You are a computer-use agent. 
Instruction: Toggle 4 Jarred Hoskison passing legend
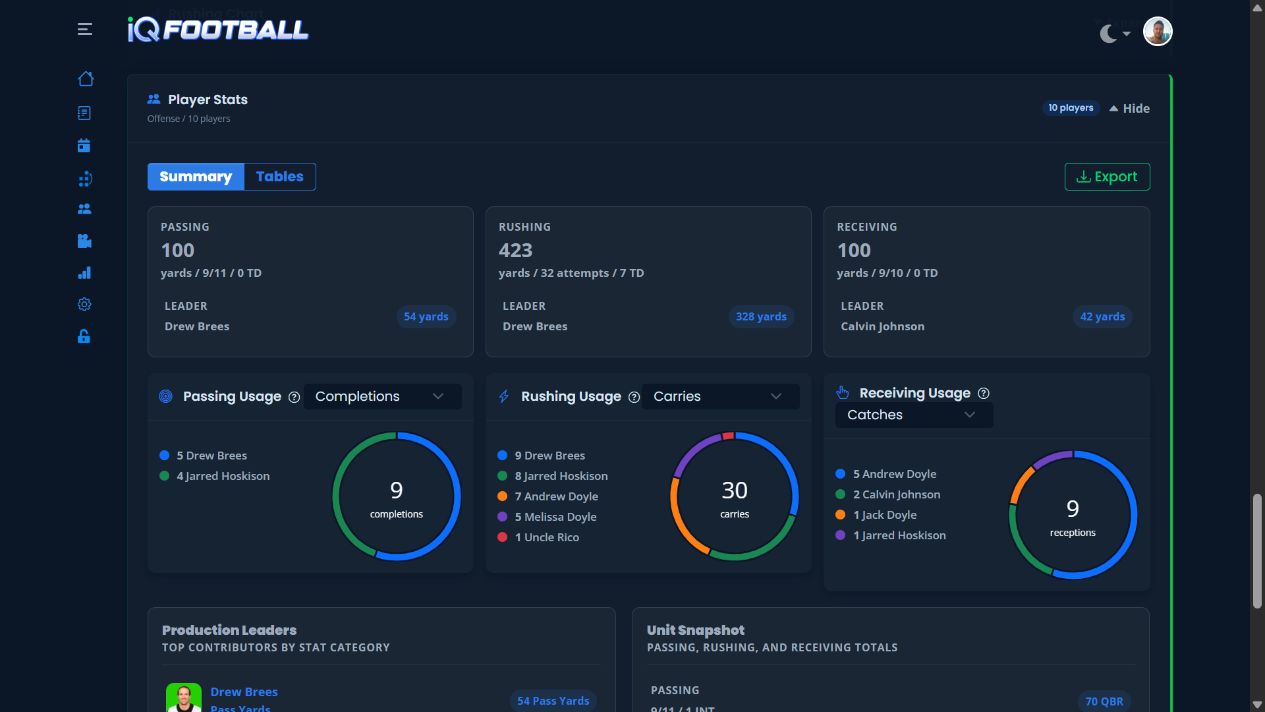click(214, 476)
